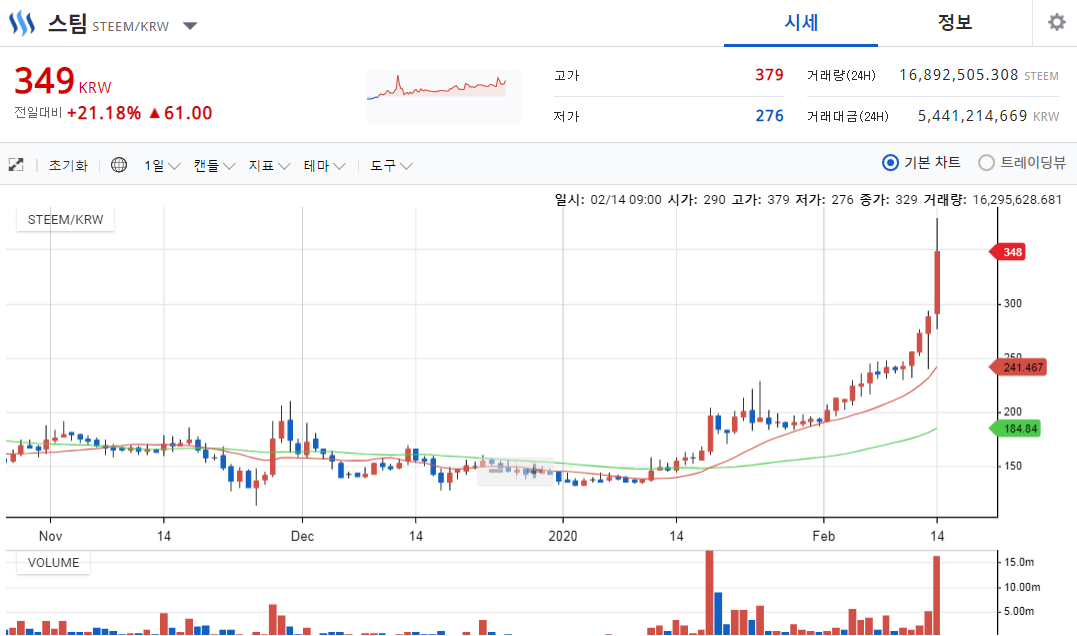Click the 고가 high value 379

click(769, 75)
